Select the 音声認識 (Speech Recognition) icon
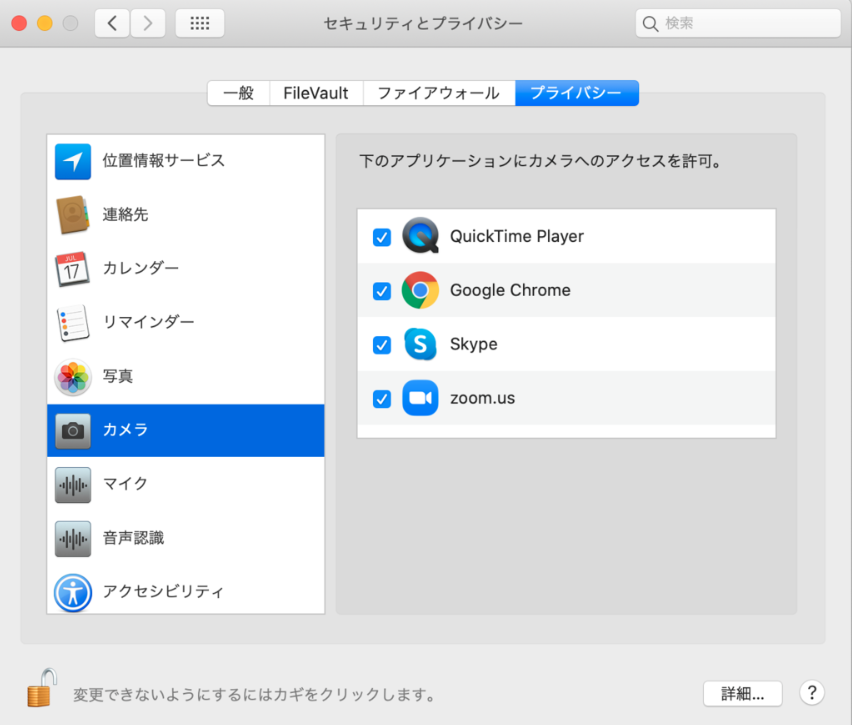The width and height of the screenshot is (852, 725). tap(72, 538)
